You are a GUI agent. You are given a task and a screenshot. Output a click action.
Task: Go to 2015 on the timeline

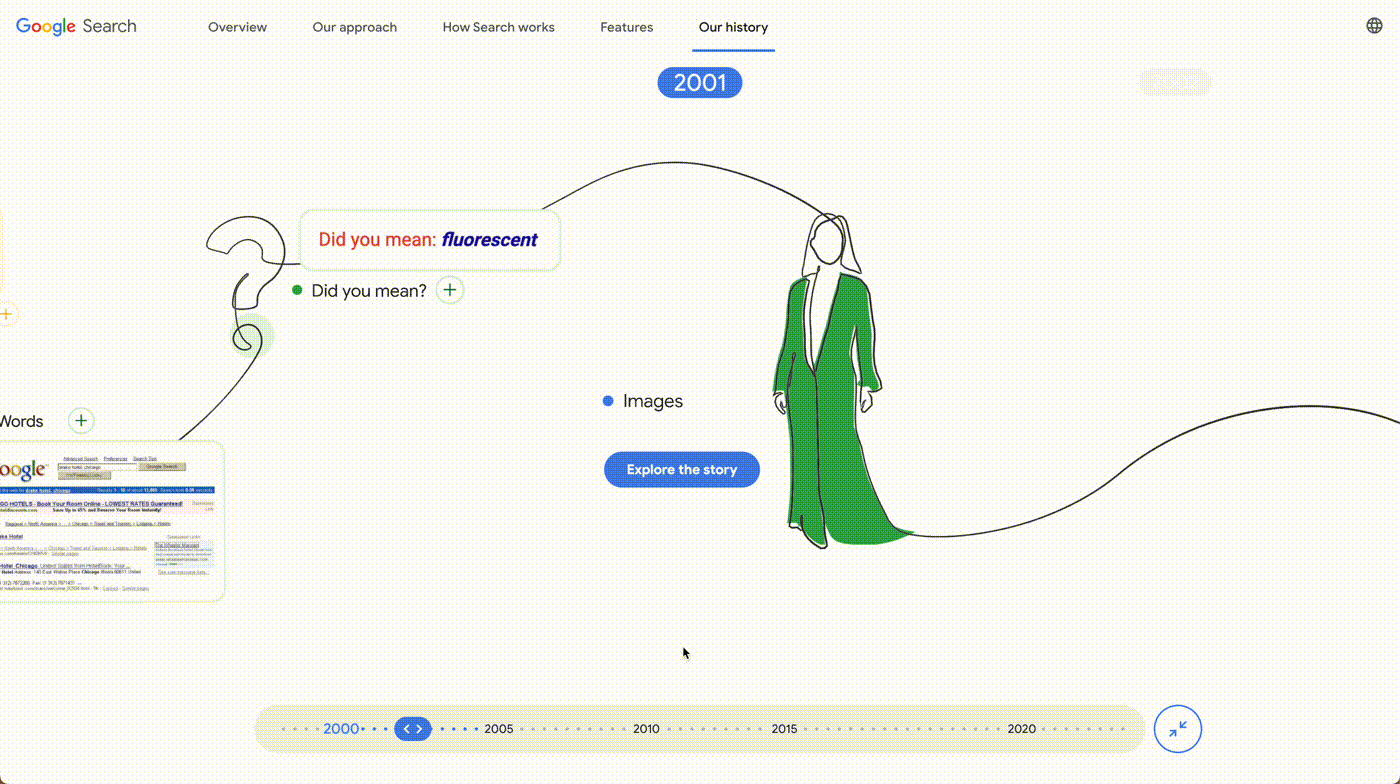pos(784,729)
